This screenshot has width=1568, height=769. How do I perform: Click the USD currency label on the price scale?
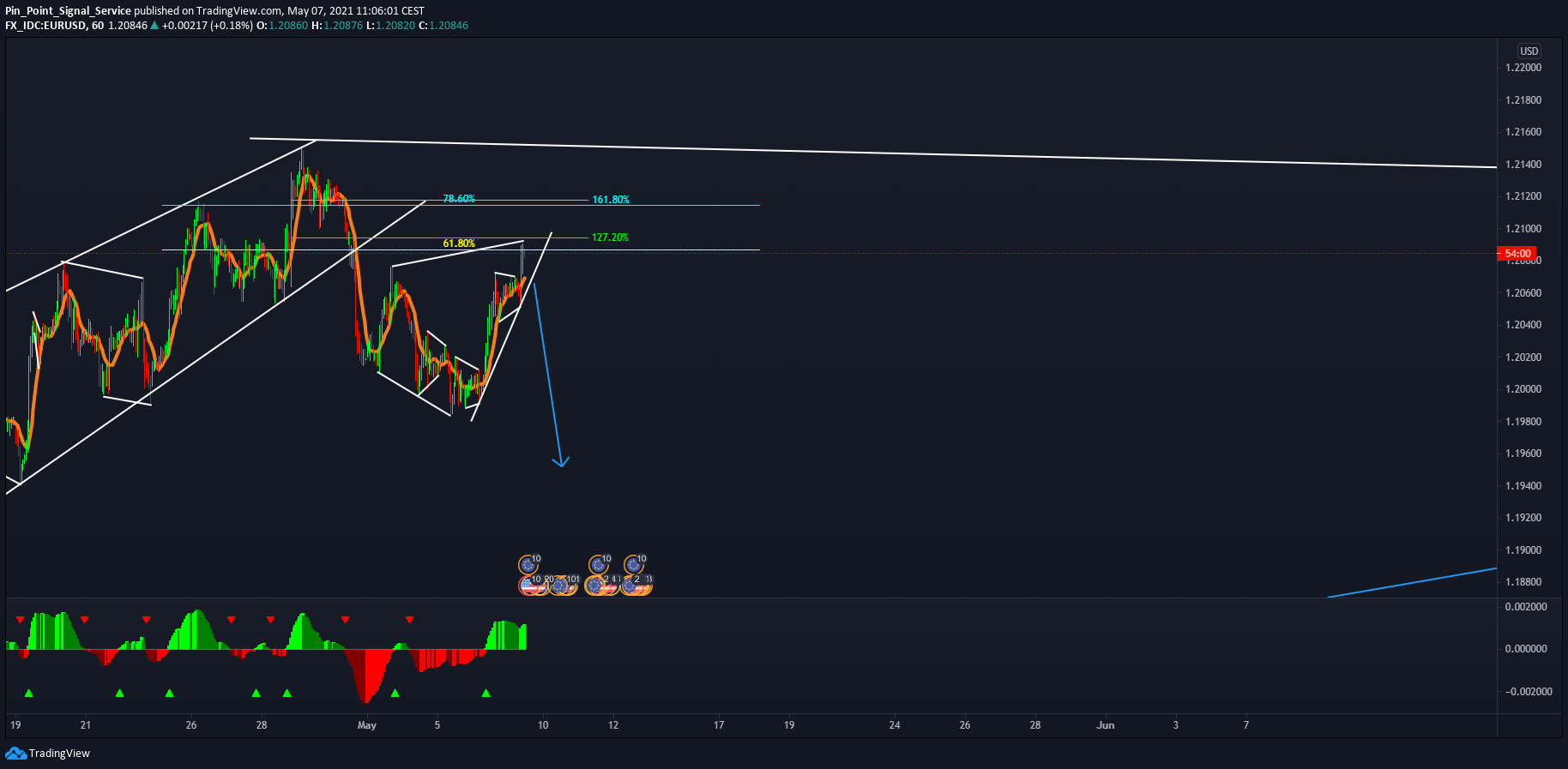[x=1529, y=51]
